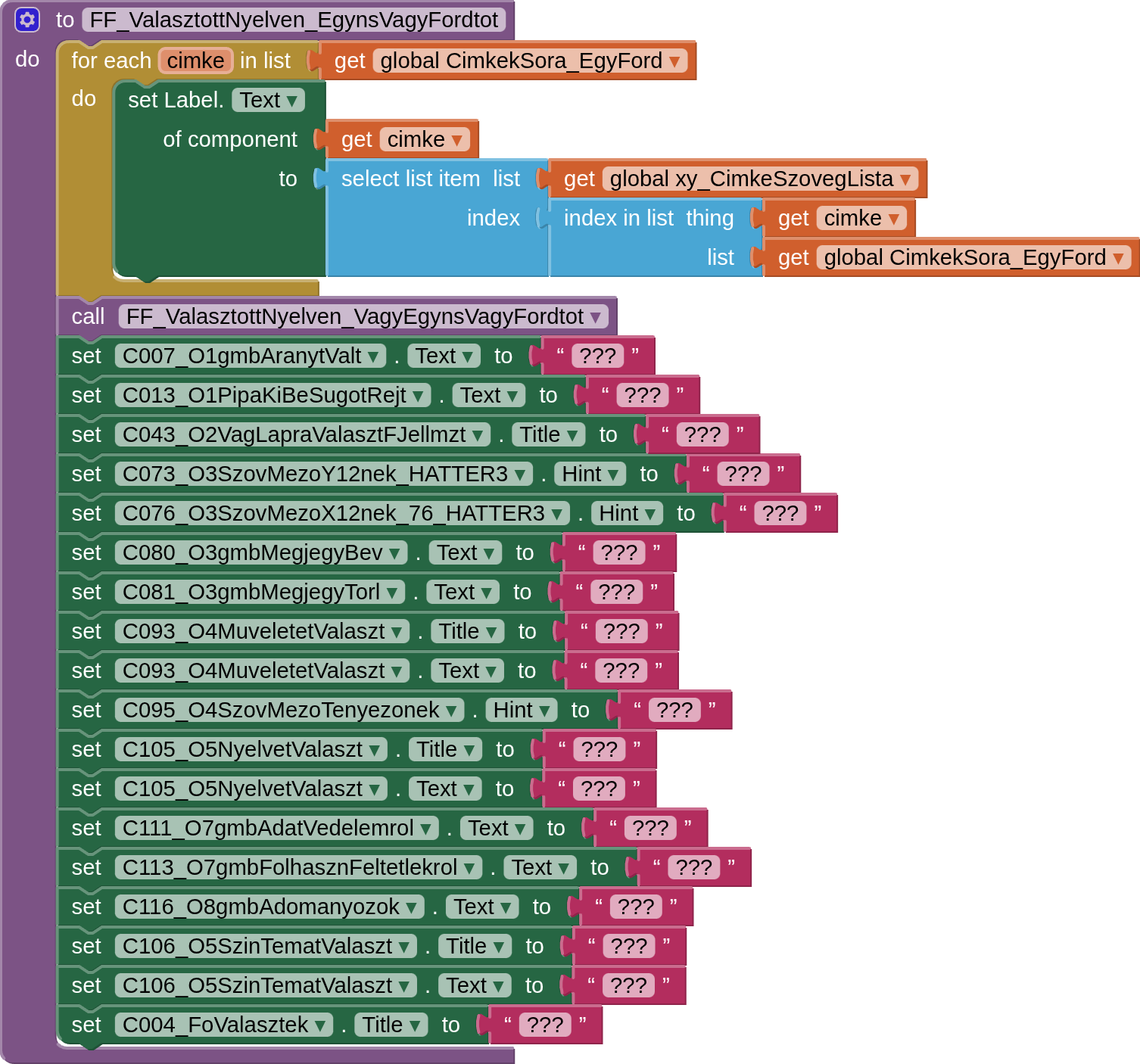The image size is (1140, 1064).
Task: Click the 'index in list' block
Action: [x=618, y=219]
